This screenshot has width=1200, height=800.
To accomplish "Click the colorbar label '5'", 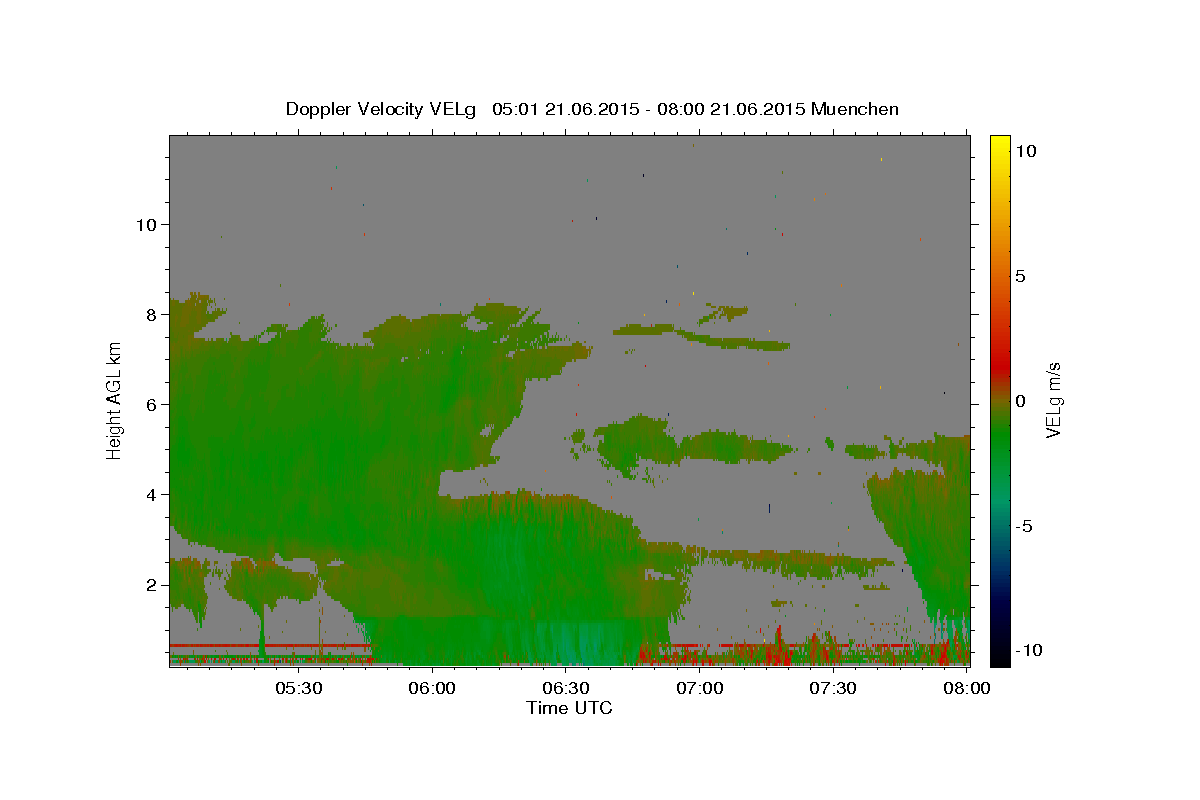I will point(1019,276).
